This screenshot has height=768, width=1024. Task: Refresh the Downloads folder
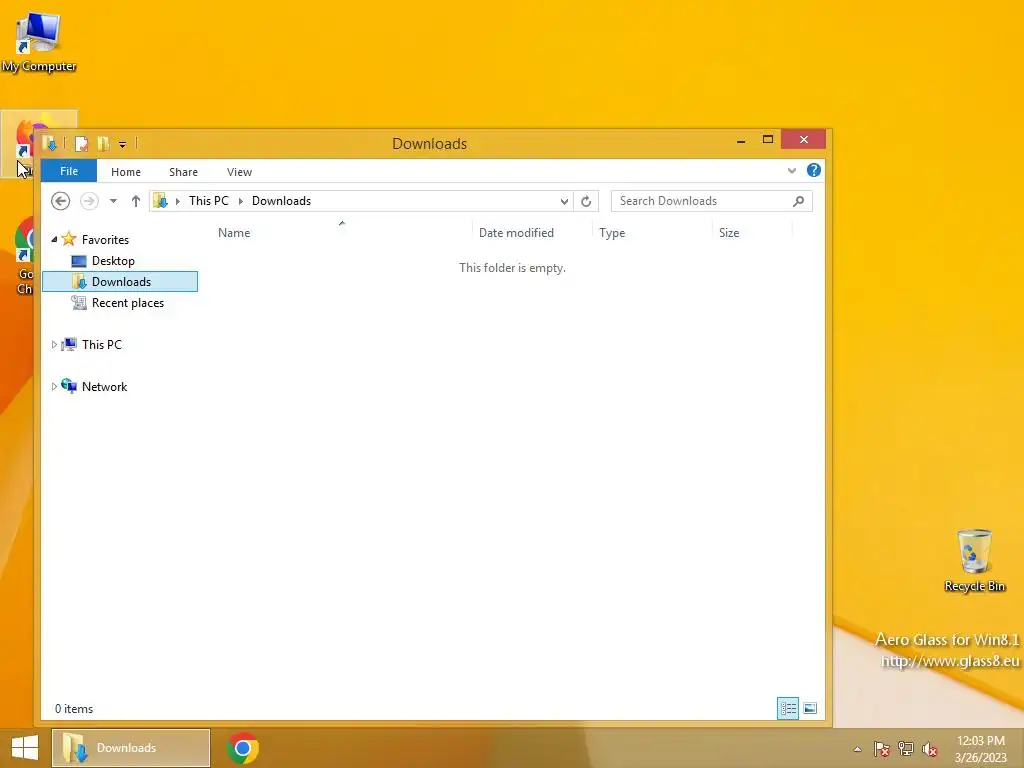(x=586, y=201)
